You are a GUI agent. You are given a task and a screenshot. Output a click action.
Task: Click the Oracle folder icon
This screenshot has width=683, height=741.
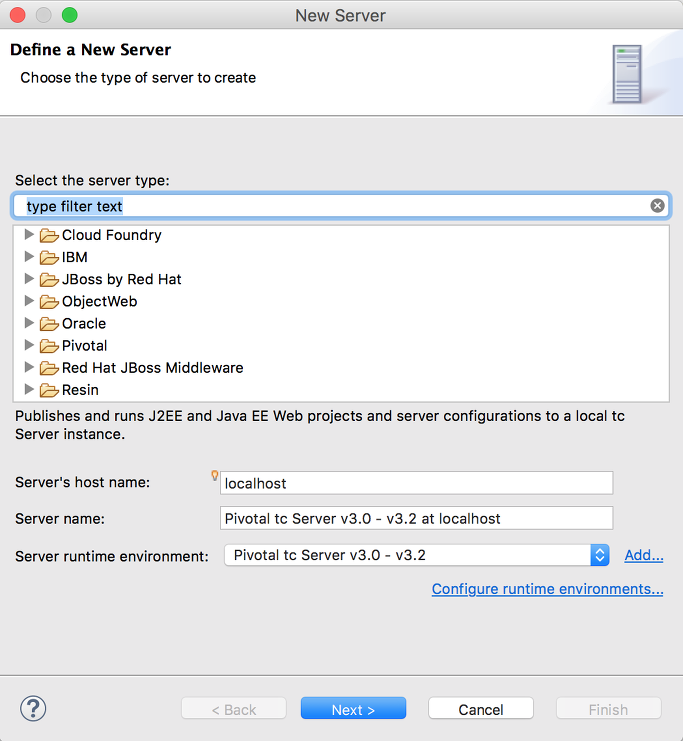49,324
